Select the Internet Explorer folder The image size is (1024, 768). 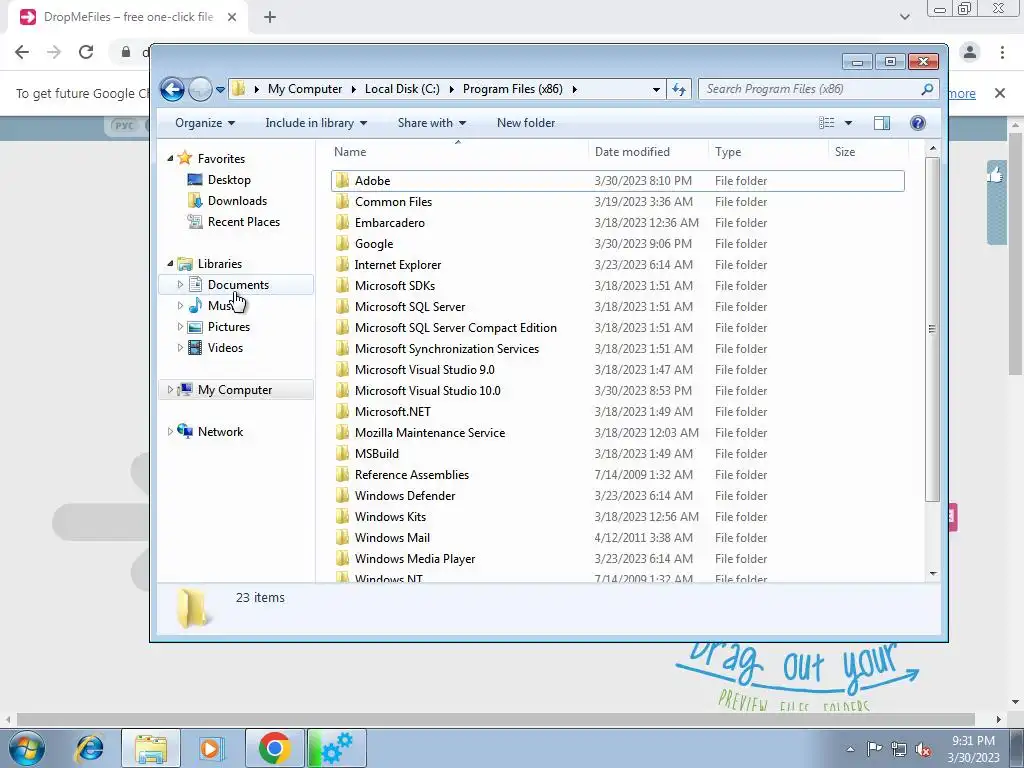[398, 264]
